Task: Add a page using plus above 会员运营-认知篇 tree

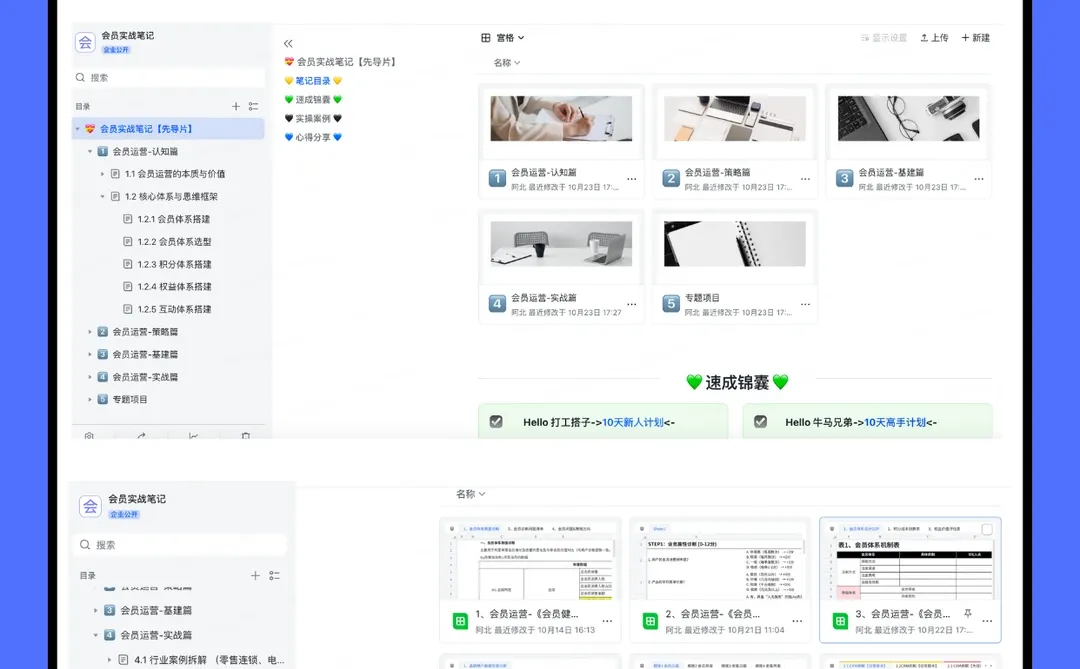Action: (x=236, y=106)
